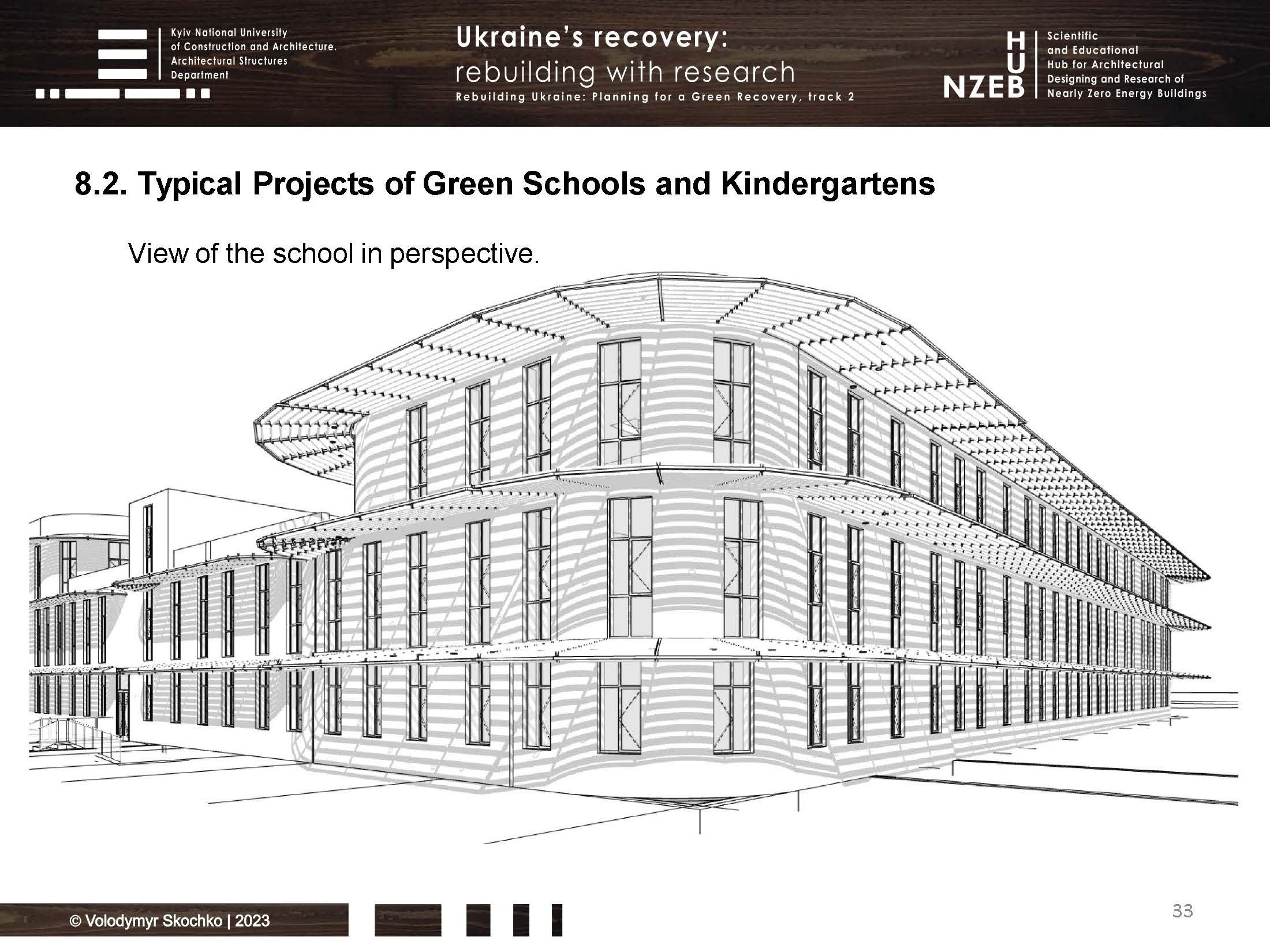The image size is (1270, 952).
Task: Click the "Ukraine's recovery:" header title
Action: coord(592,38)
